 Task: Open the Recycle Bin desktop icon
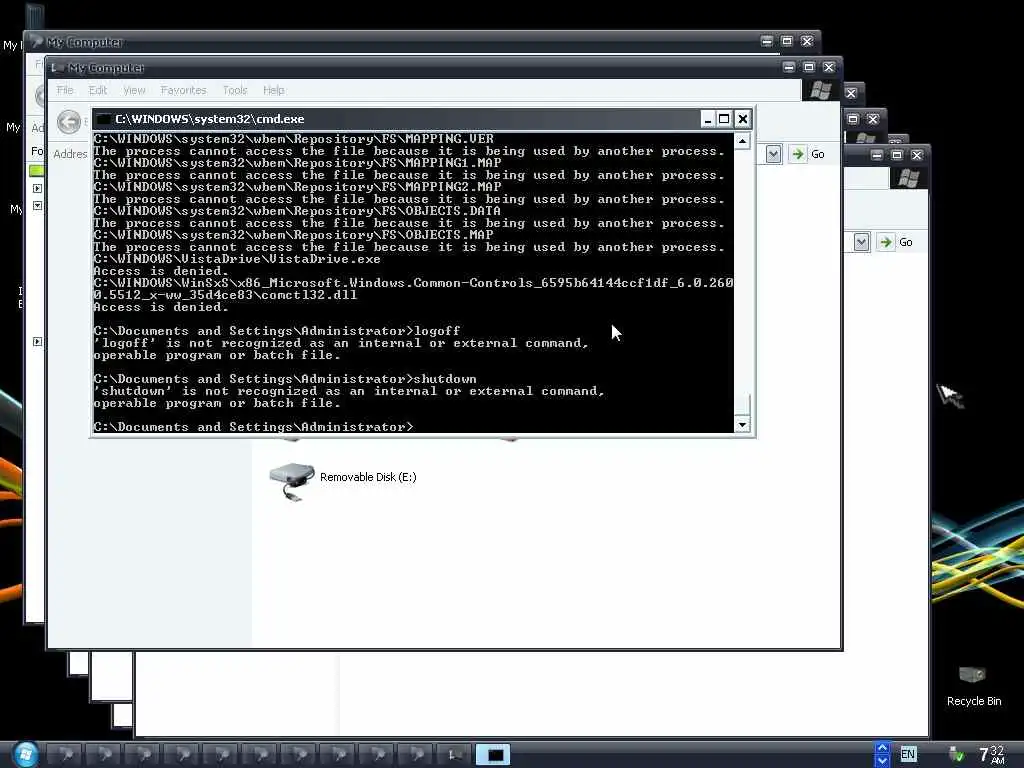973,686
